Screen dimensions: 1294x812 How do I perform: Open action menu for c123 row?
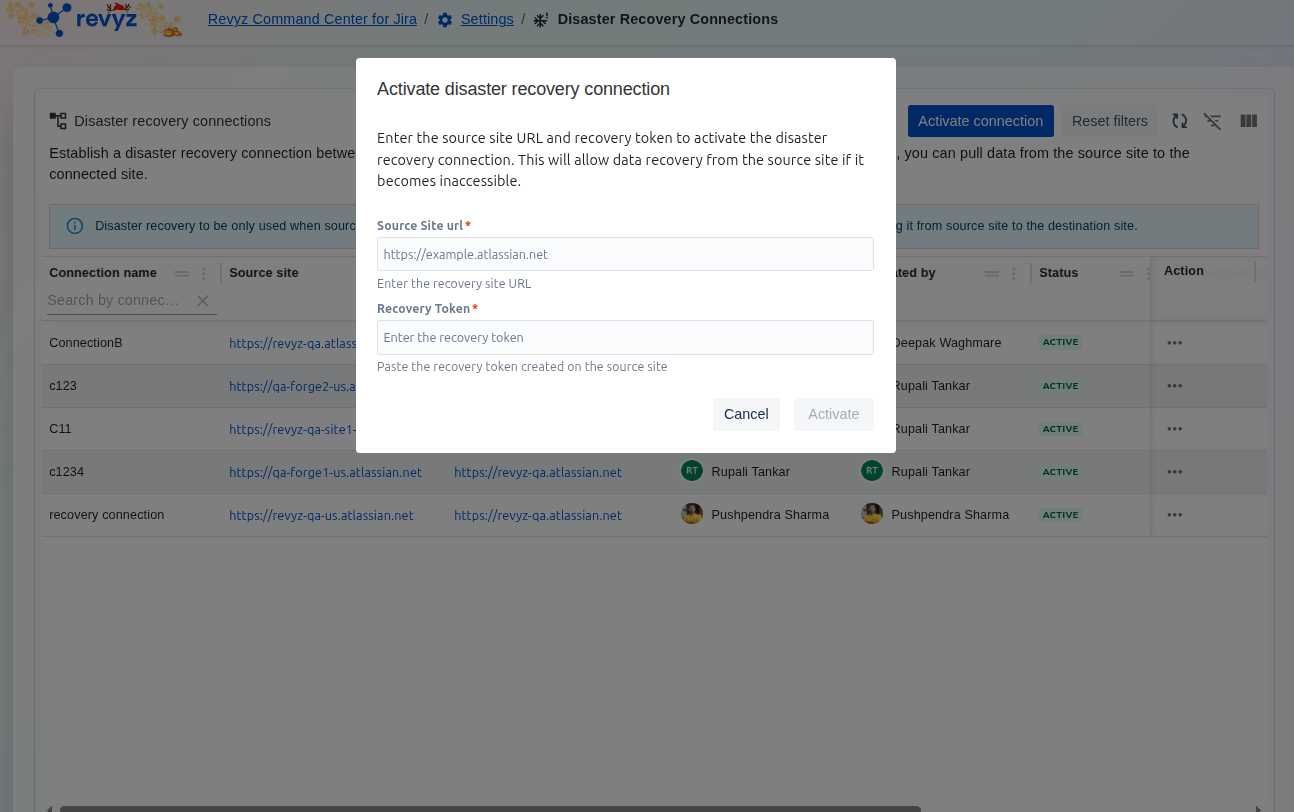coord(1174,386)
